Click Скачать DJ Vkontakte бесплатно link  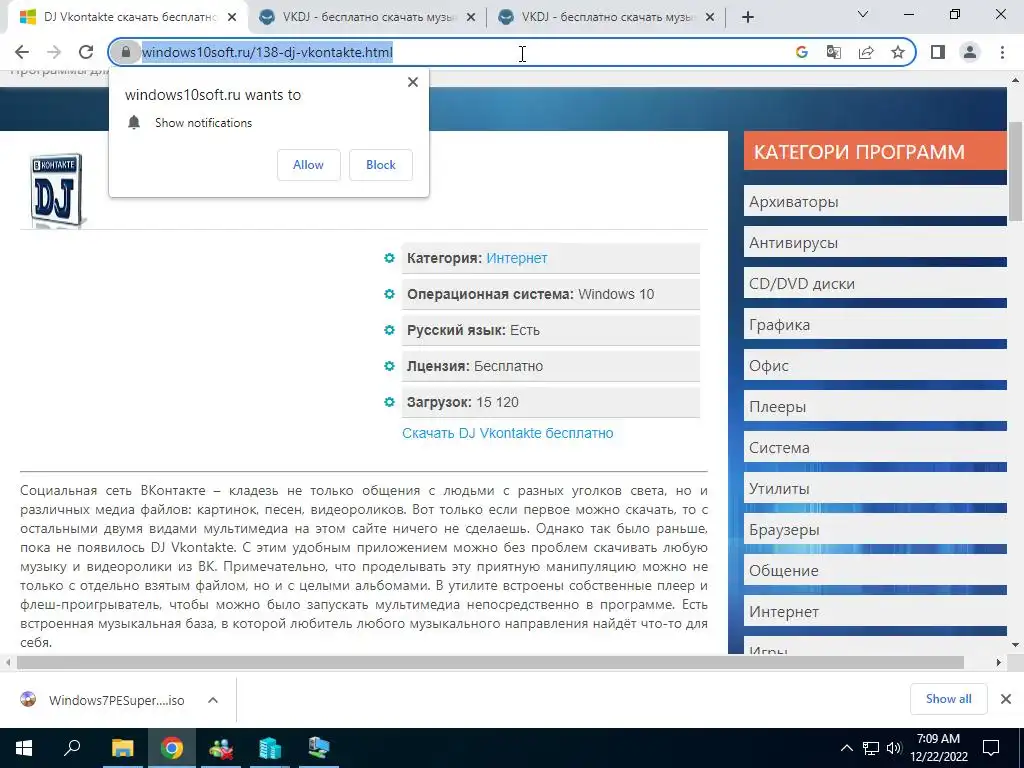(507, 433)
